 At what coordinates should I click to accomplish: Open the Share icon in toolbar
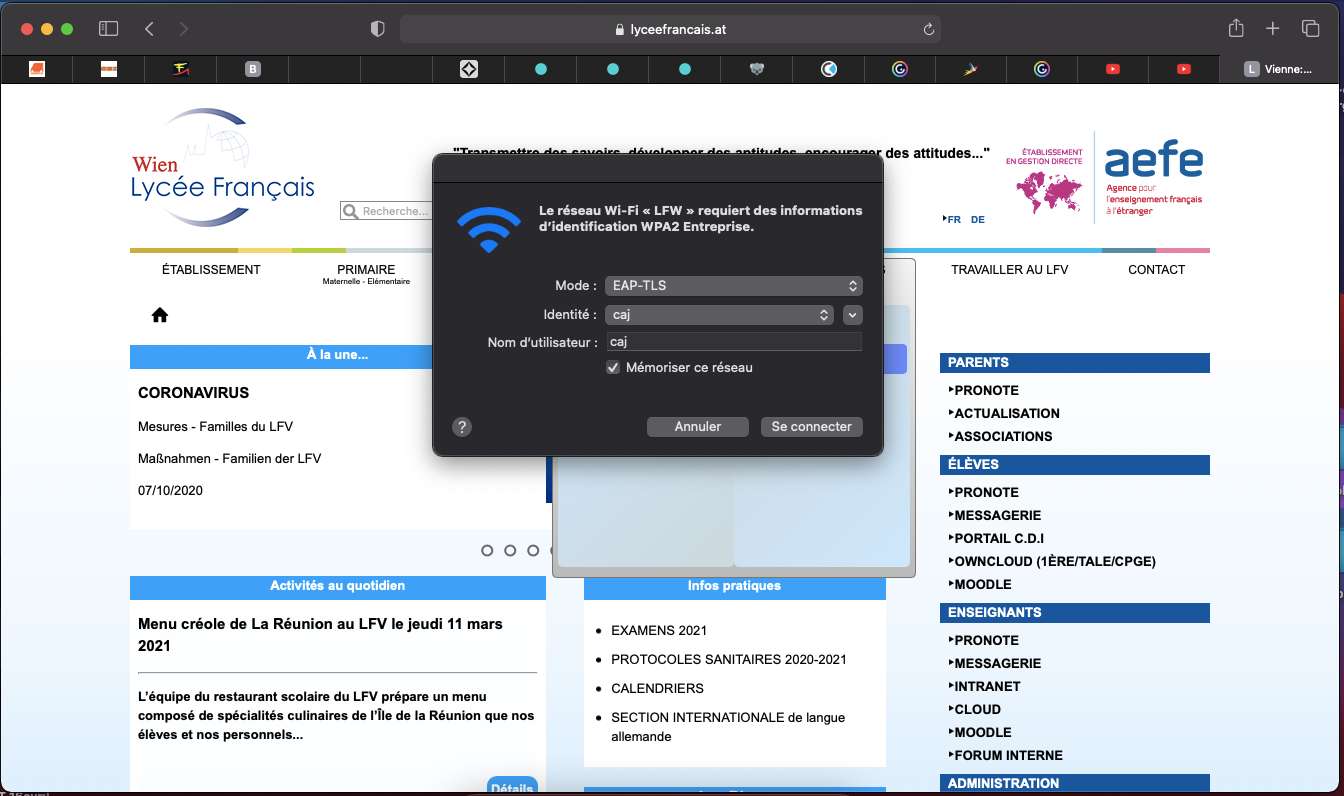click(x=1236, y=29)
